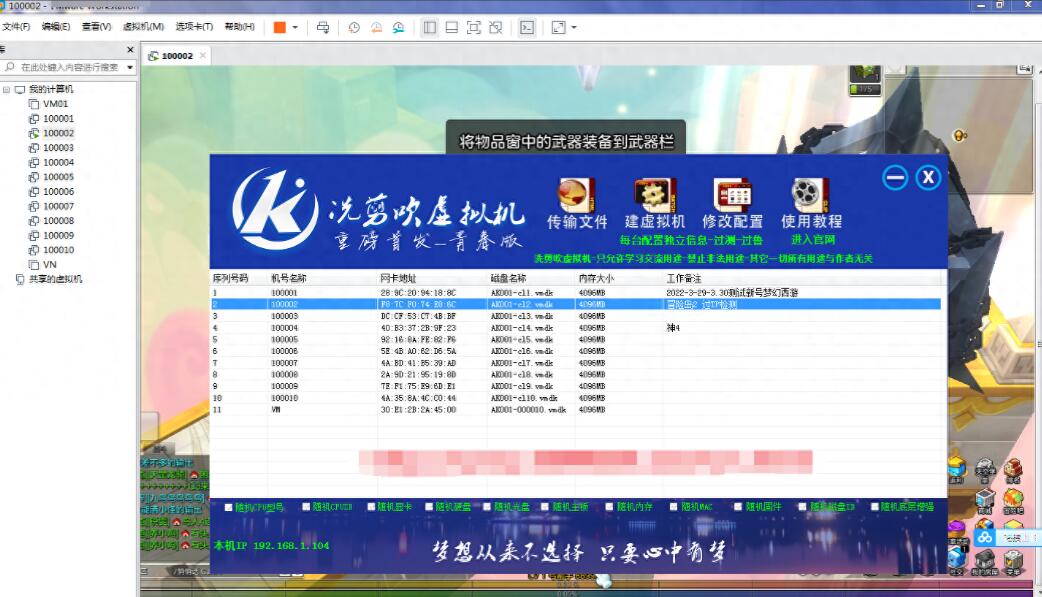The height and width of the screenshot is (597, 1042).
Task: Close the 虚拟机 manager dialog with the X button
Action: coord(928,178)
